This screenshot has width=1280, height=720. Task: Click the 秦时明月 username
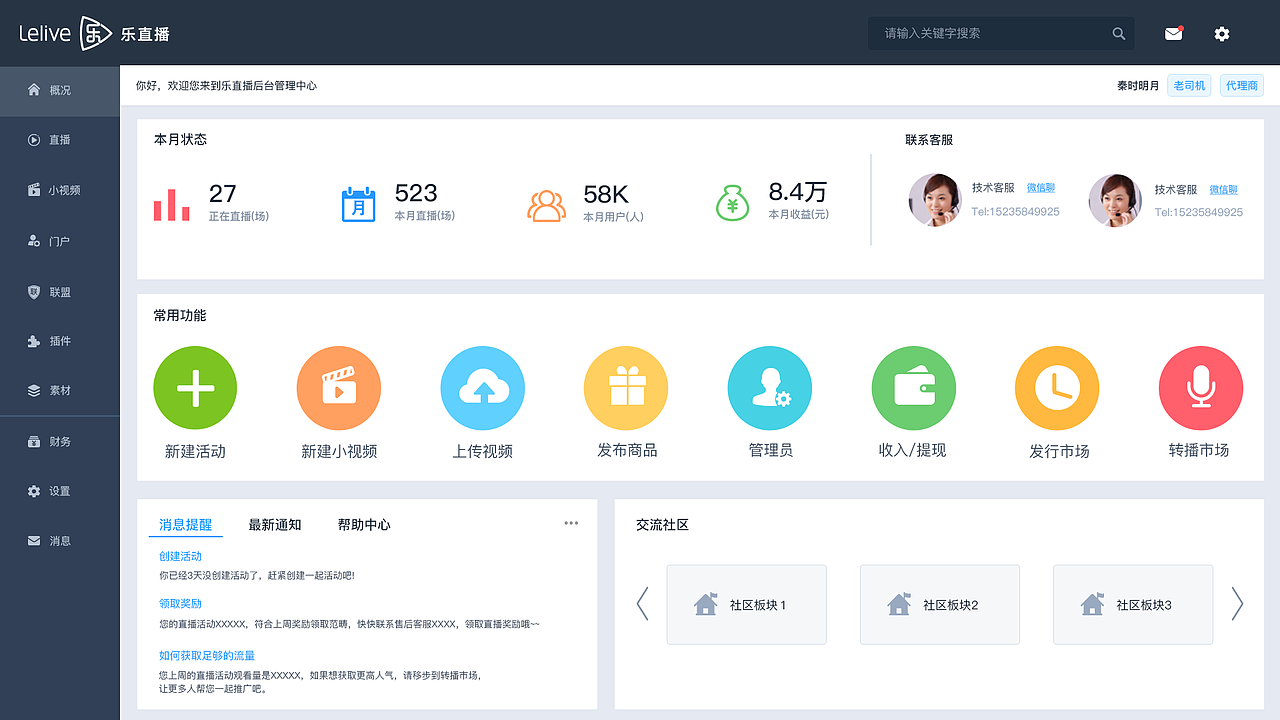(x=1138, y=86)
